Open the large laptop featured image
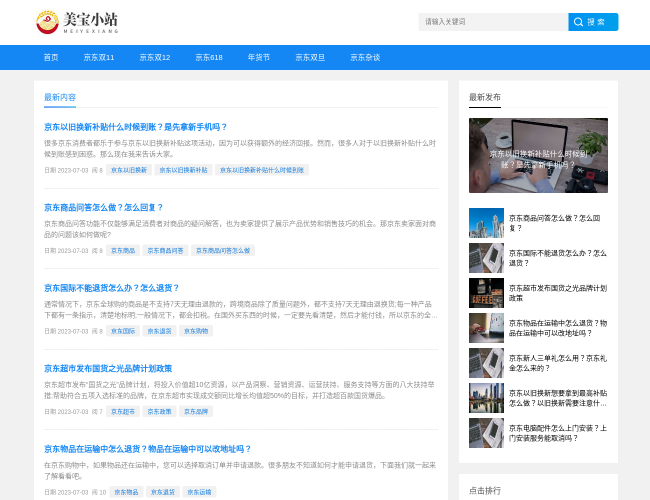This screenshot has height=500, width=650. coord(538,155)
